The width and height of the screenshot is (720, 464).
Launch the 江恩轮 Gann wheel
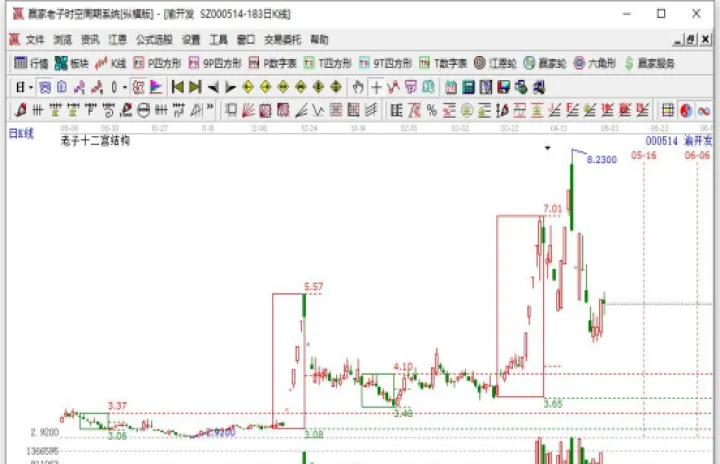(x=495, y=63)
